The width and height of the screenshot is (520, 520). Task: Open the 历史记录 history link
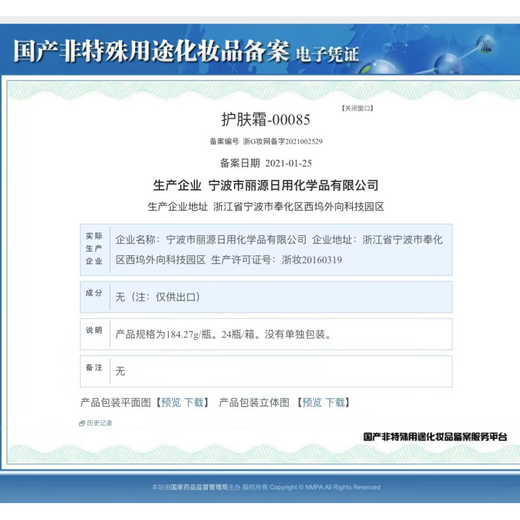99,423
